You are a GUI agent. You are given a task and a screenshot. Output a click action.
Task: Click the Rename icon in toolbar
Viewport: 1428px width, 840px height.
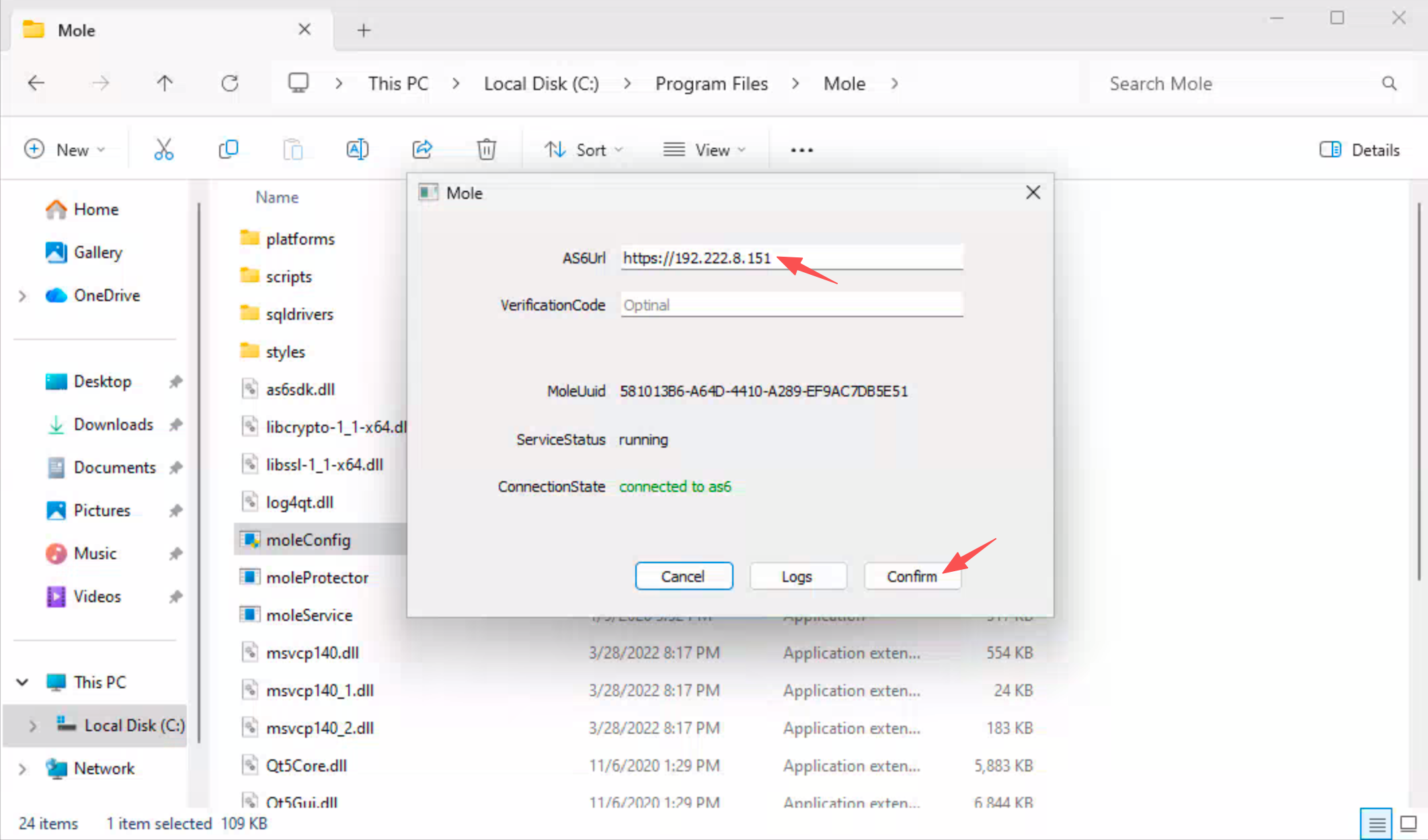357,149
